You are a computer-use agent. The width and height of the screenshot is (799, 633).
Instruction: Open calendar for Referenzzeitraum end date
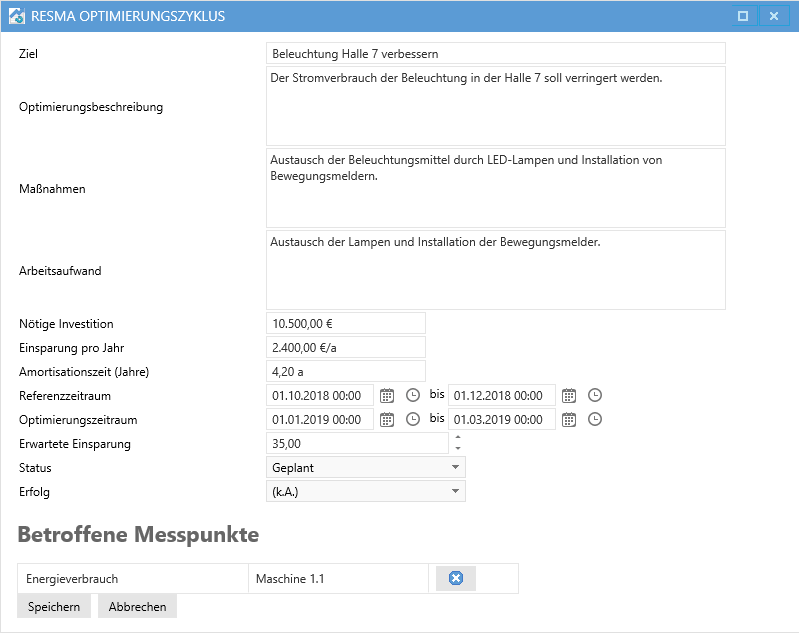click(569, 395)
